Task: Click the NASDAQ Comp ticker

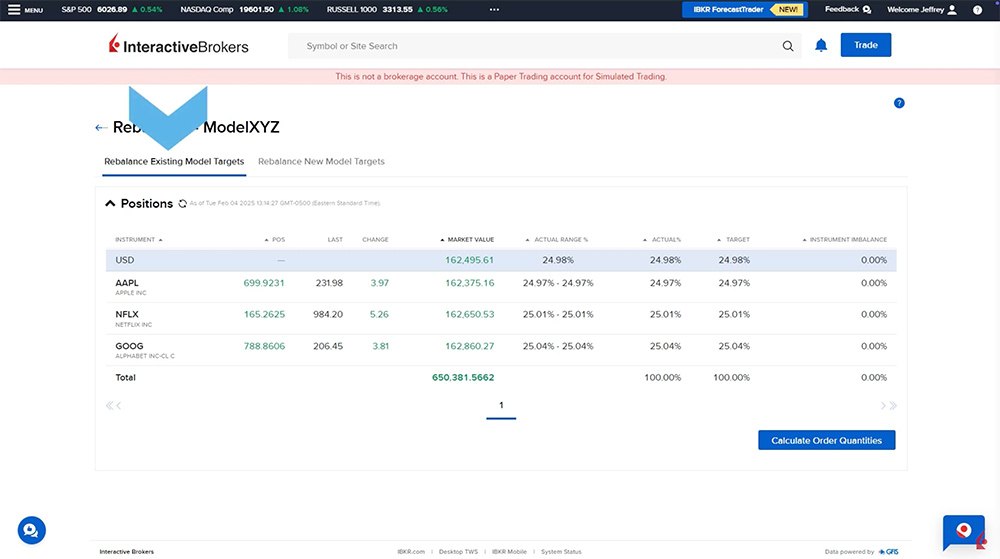Action: pyautogui.click(x=244, y=10)
